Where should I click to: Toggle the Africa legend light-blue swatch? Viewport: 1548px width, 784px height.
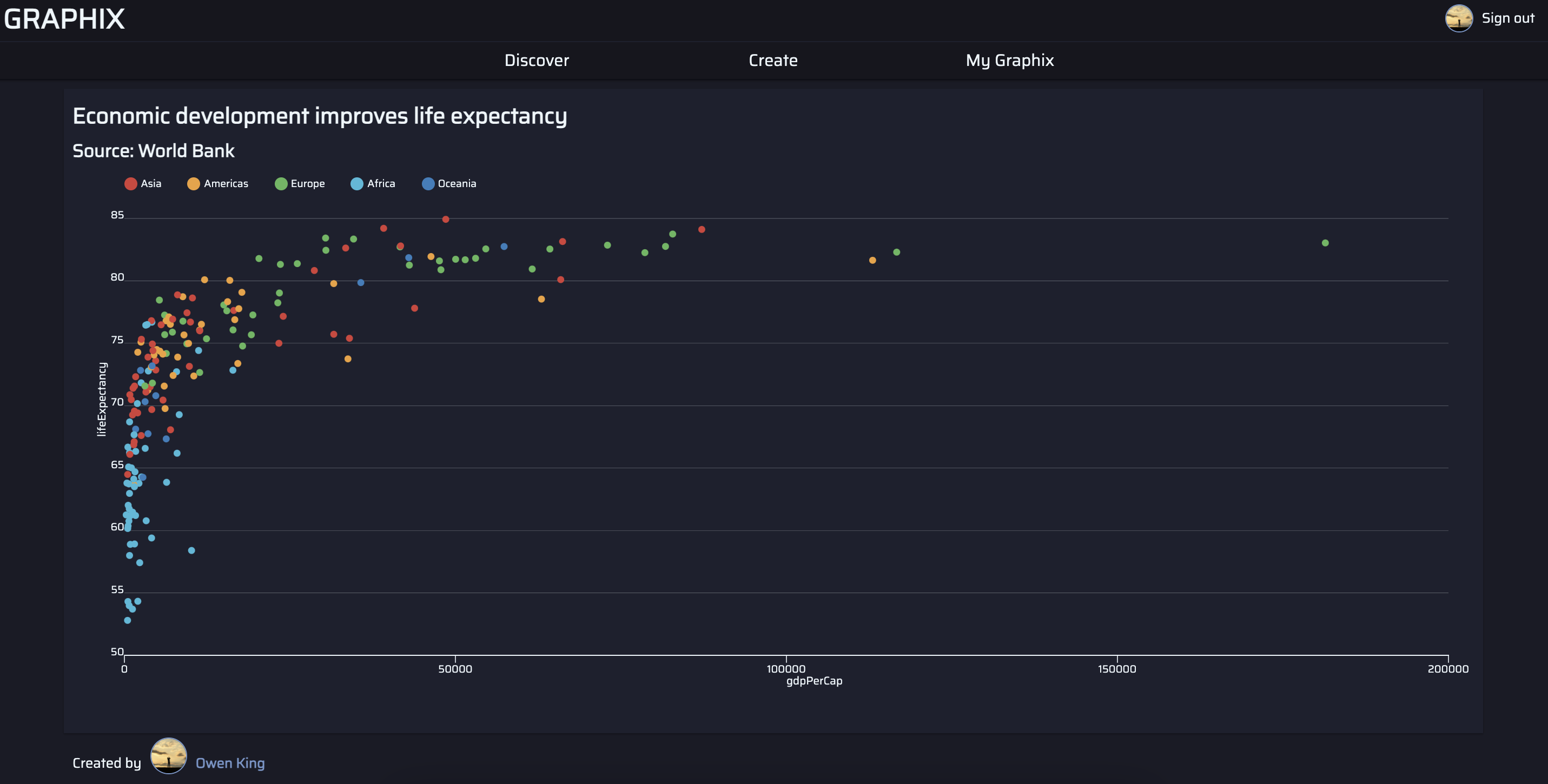(357, 184)
